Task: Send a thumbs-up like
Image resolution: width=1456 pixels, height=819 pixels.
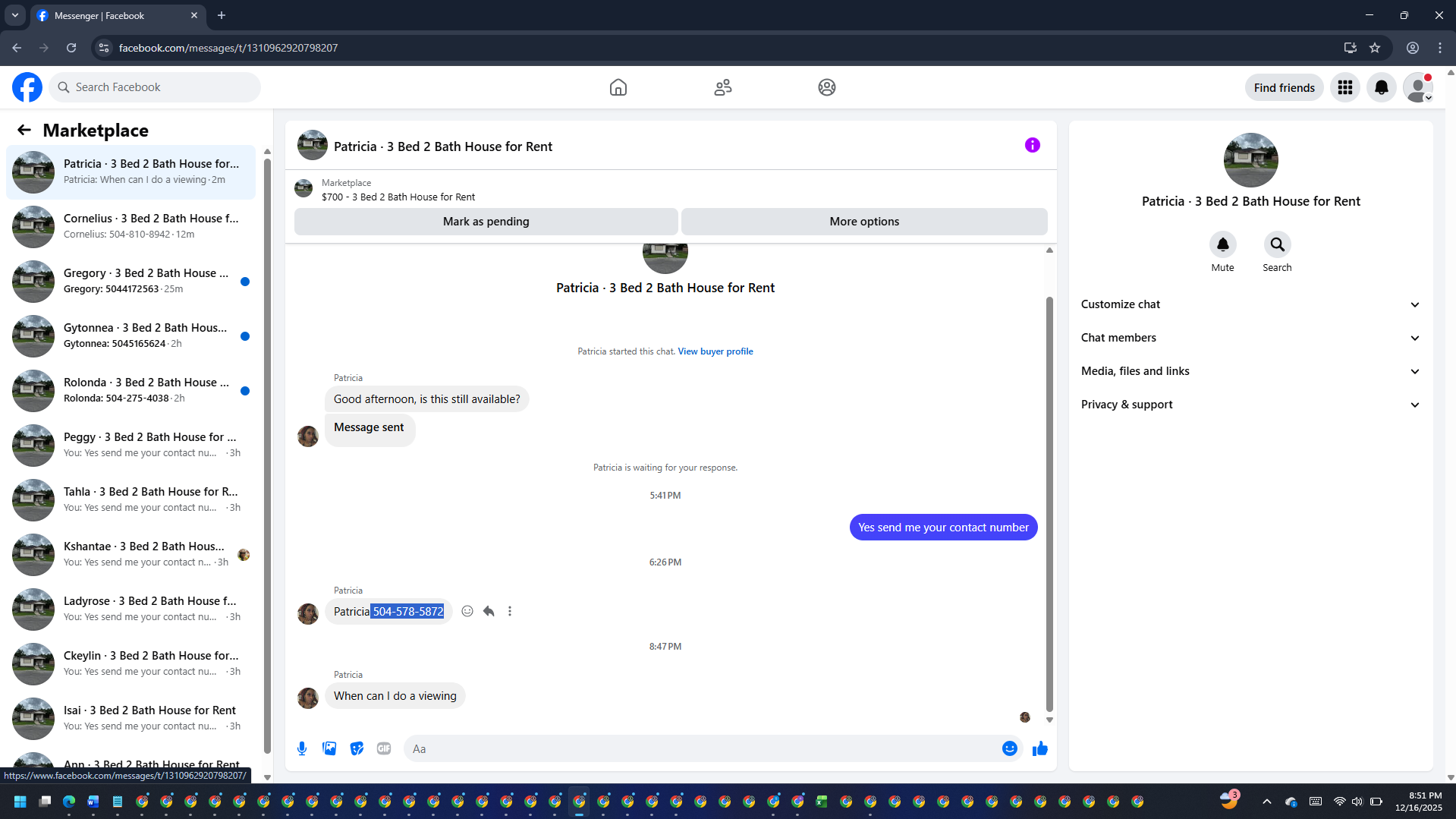Action: point(1040,748)
